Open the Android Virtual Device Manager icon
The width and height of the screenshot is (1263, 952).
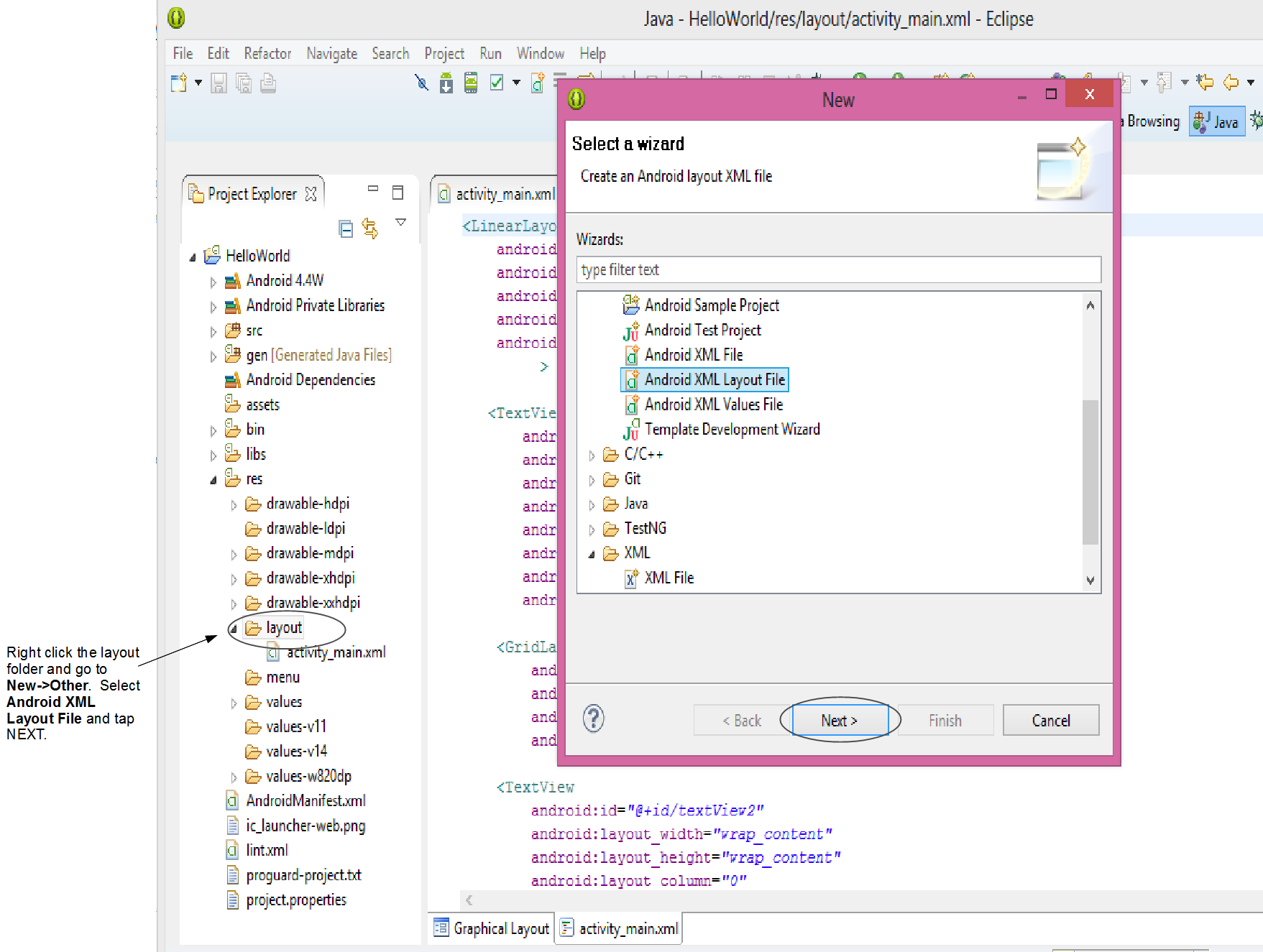pyautogui.click(x=471, y=83)
